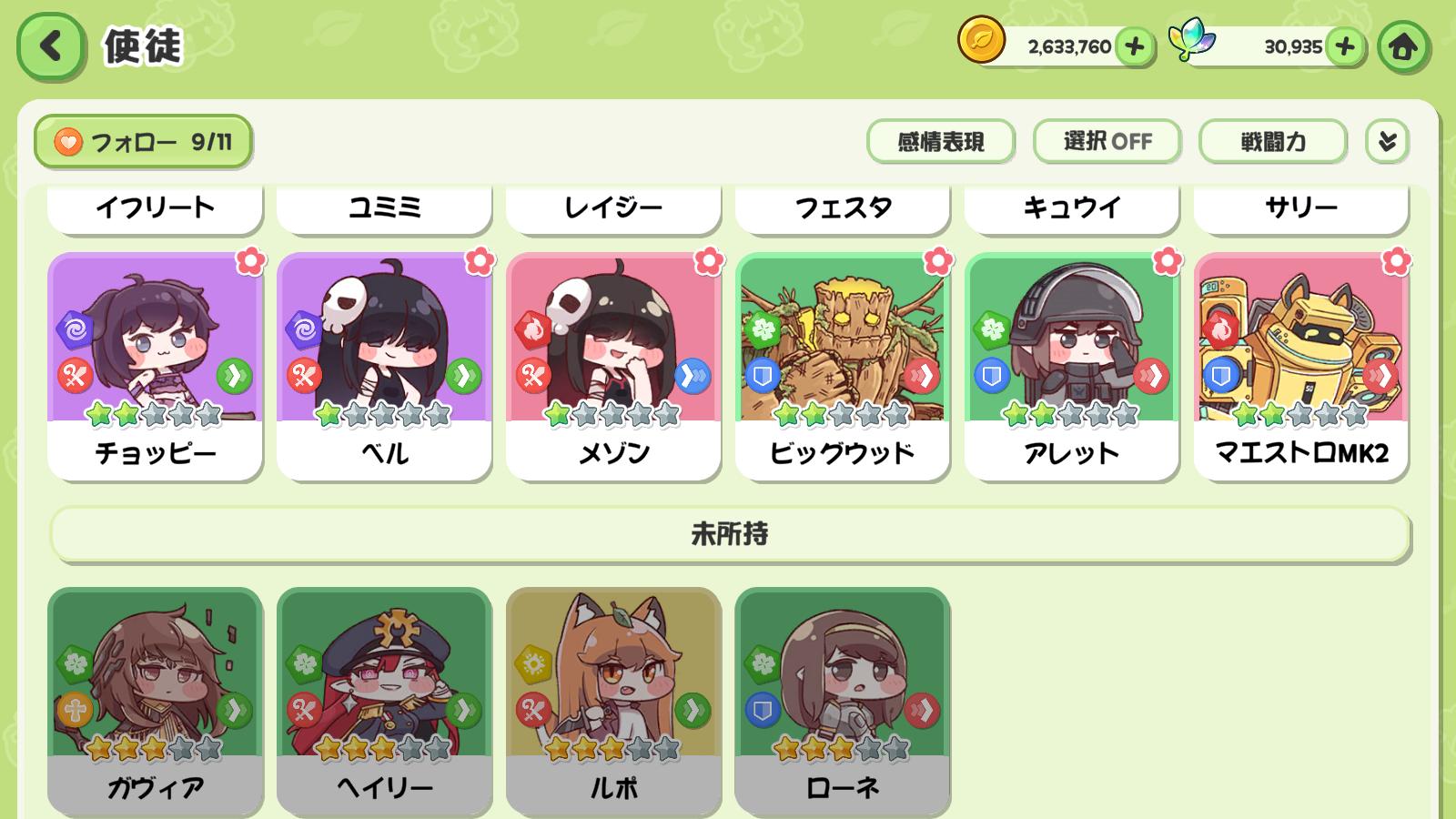Click flower badge on チョッピー card
Image resolution: width=1456 pixels, height=819 pixels.
pyautogui.click(x=250, y=261)
